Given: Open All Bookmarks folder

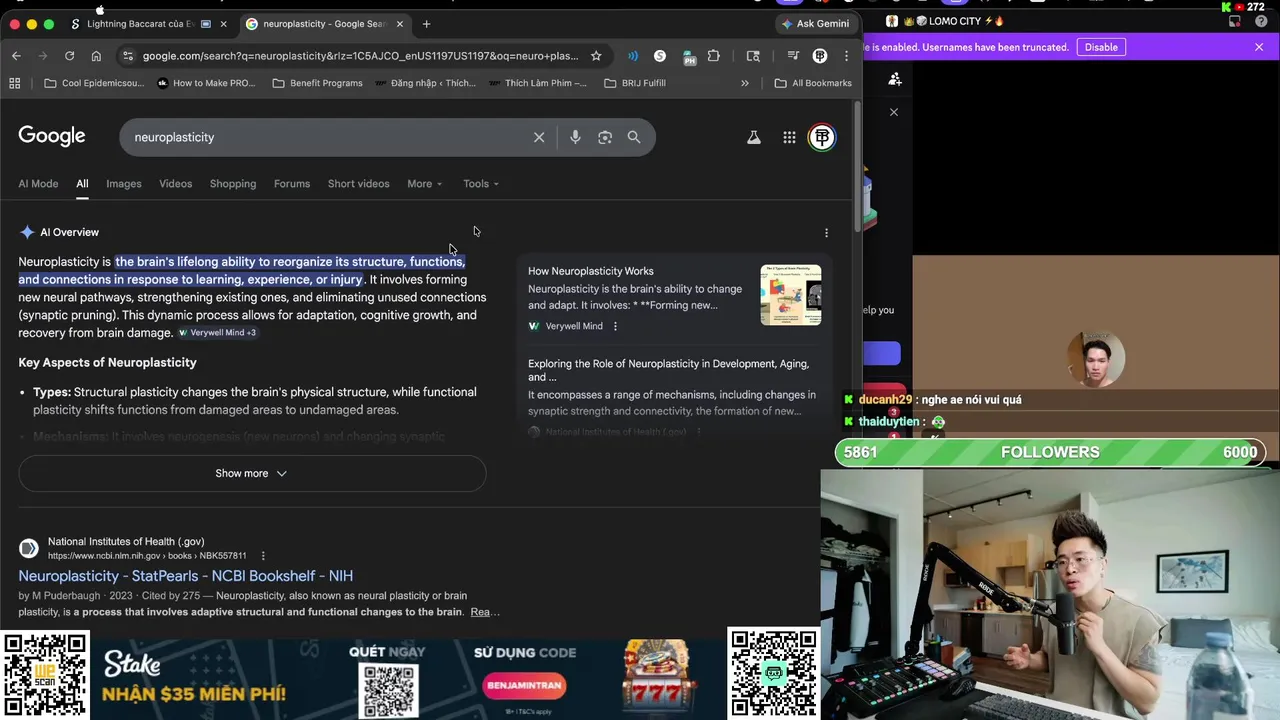Looking at the screenshot, I should click(813, 83).
